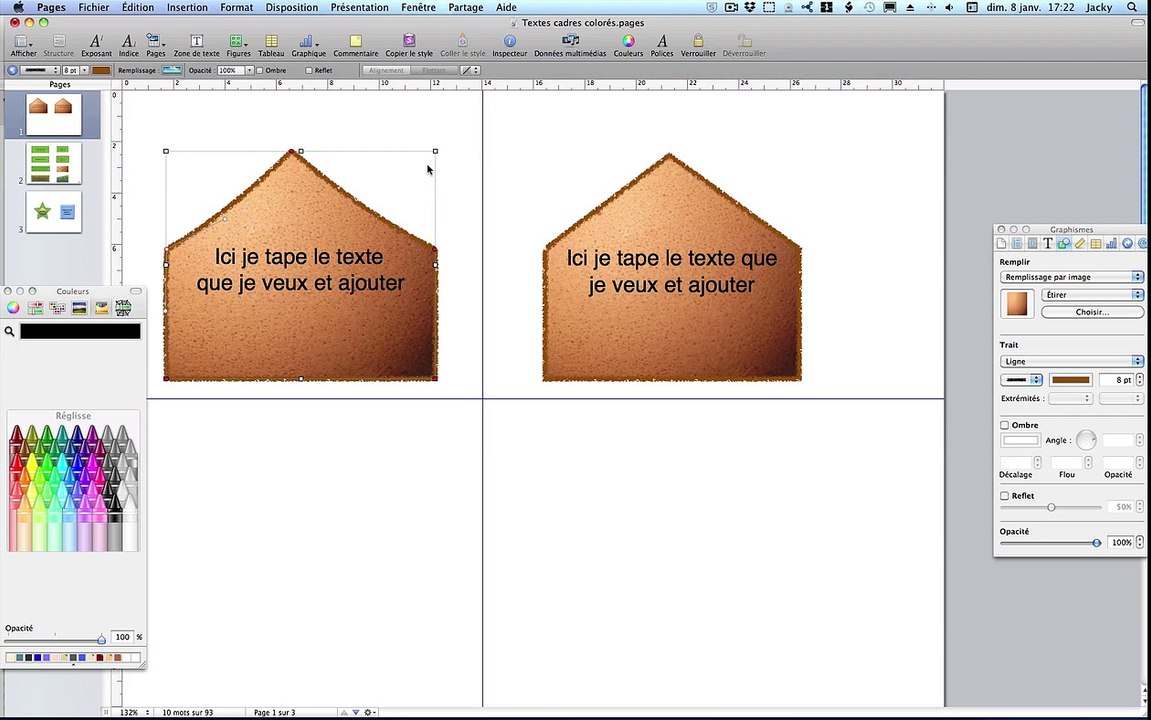The image size is (1151, 720).
Task: Click the Choisir... image button
Action: tap(1092, 312)
